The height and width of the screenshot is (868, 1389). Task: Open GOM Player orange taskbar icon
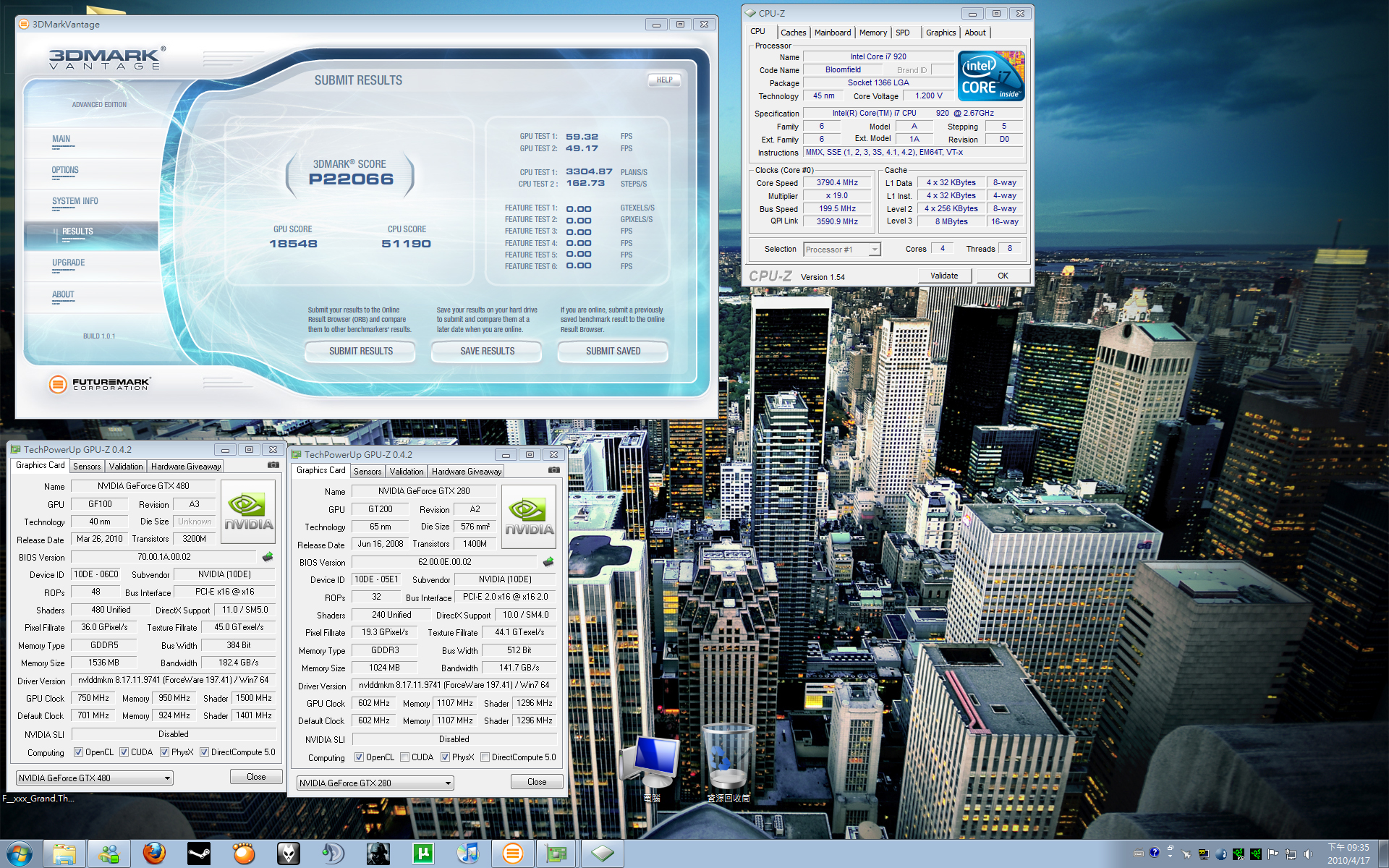pos(244,854)
